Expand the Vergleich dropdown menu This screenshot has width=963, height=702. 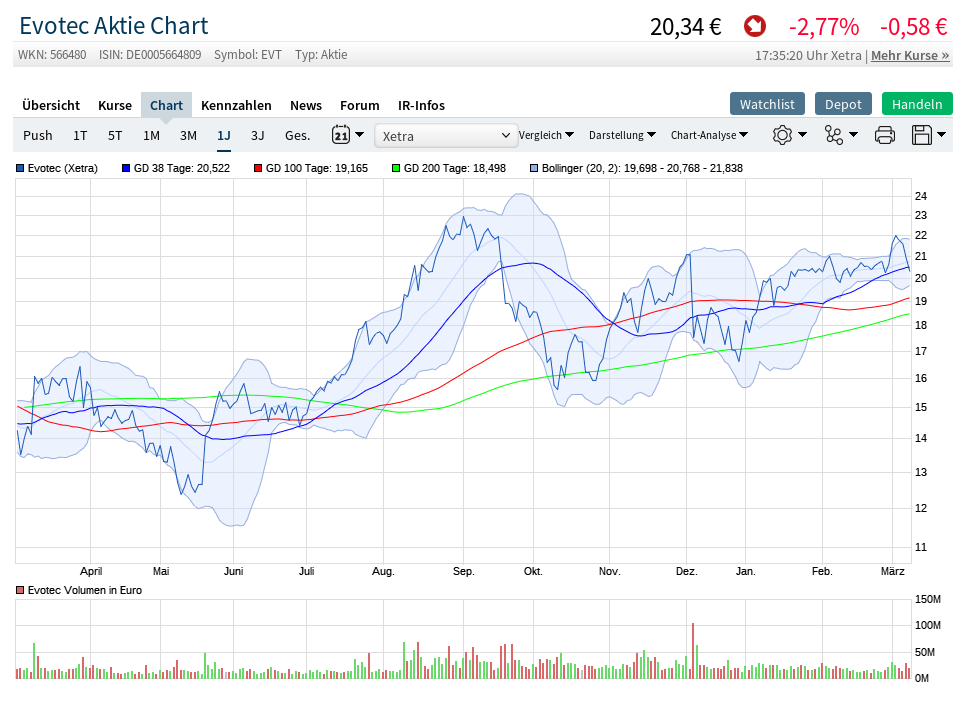pos(546,135)
